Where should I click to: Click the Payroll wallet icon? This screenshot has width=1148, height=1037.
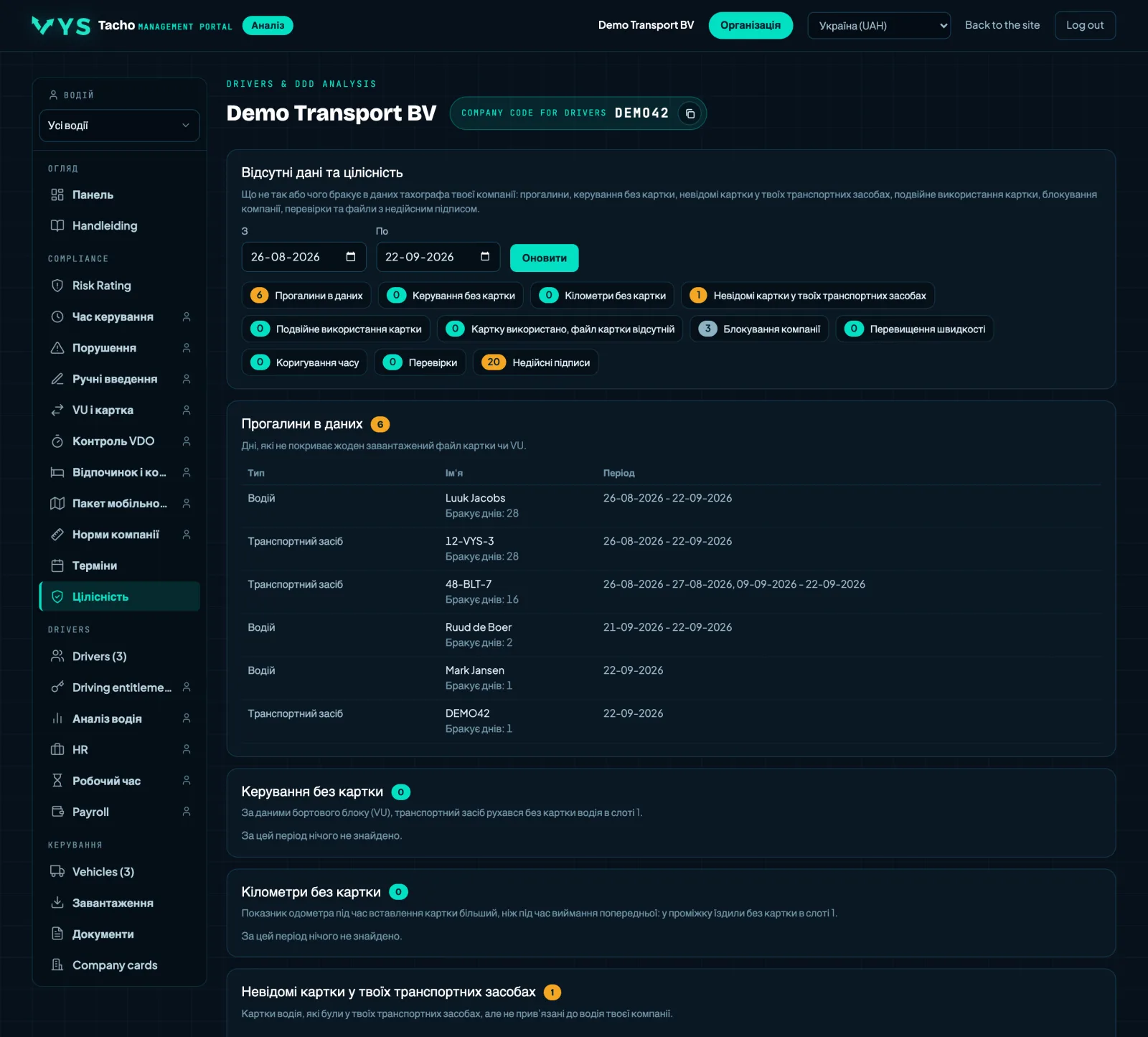point(57,812)
